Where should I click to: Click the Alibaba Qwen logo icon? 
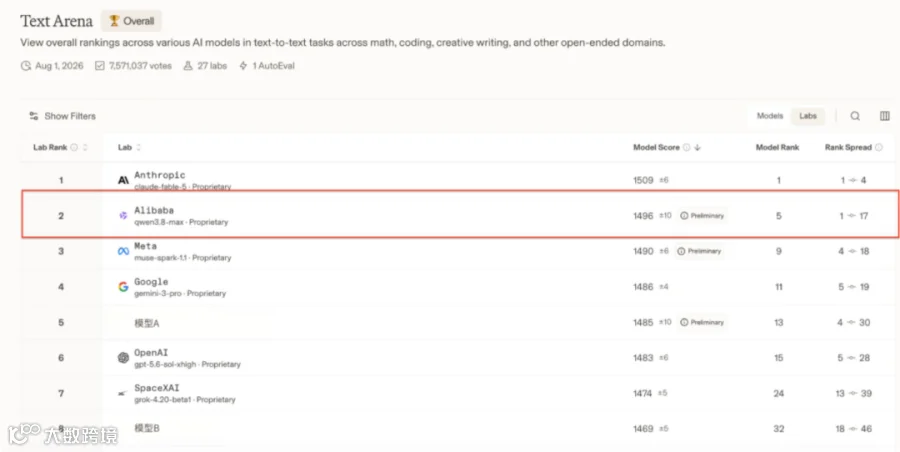[x=123, y=215]
